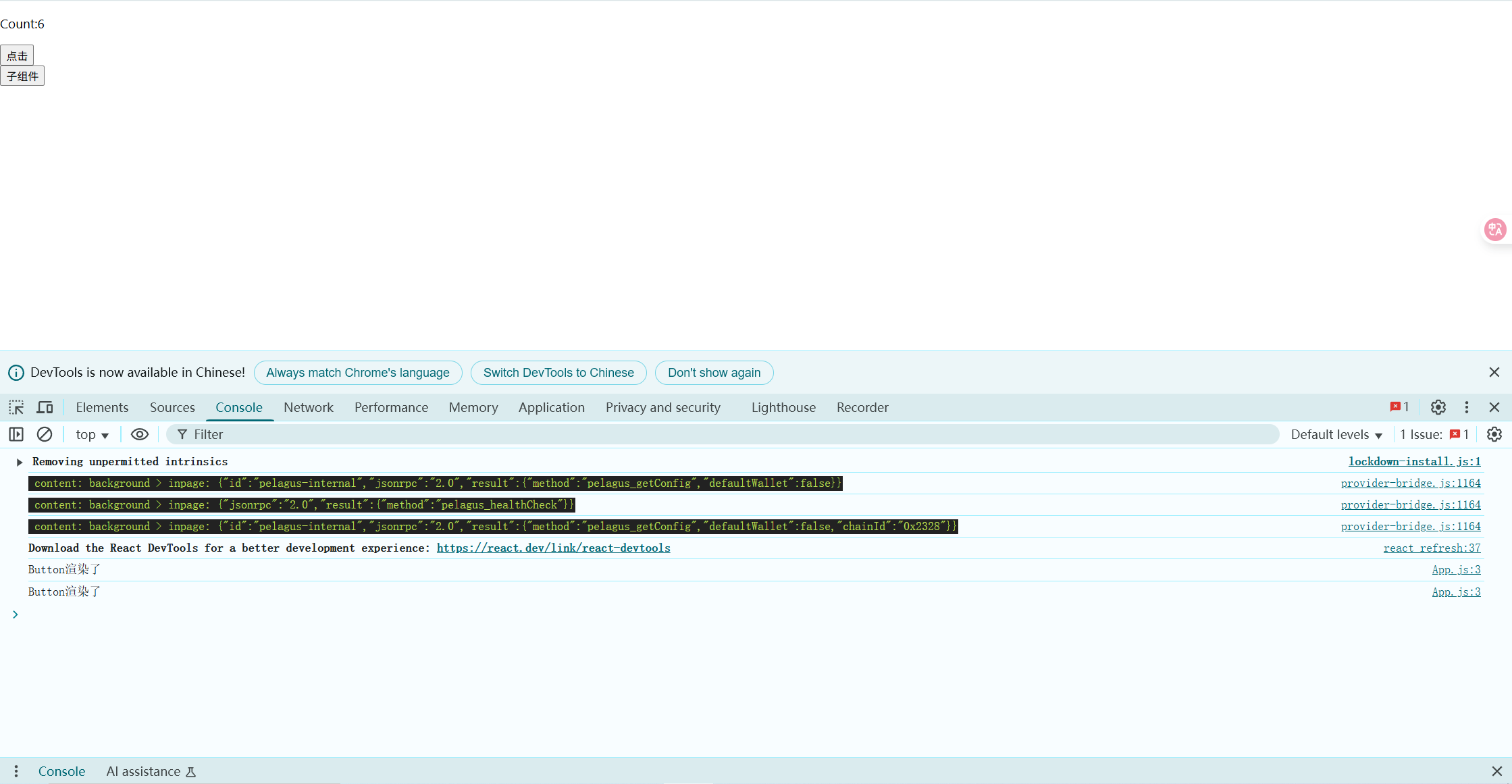Open the react-devtools hyperlink
Image resolution: width=1512 pixels, height=784 pixels.
tap(553, 548)
